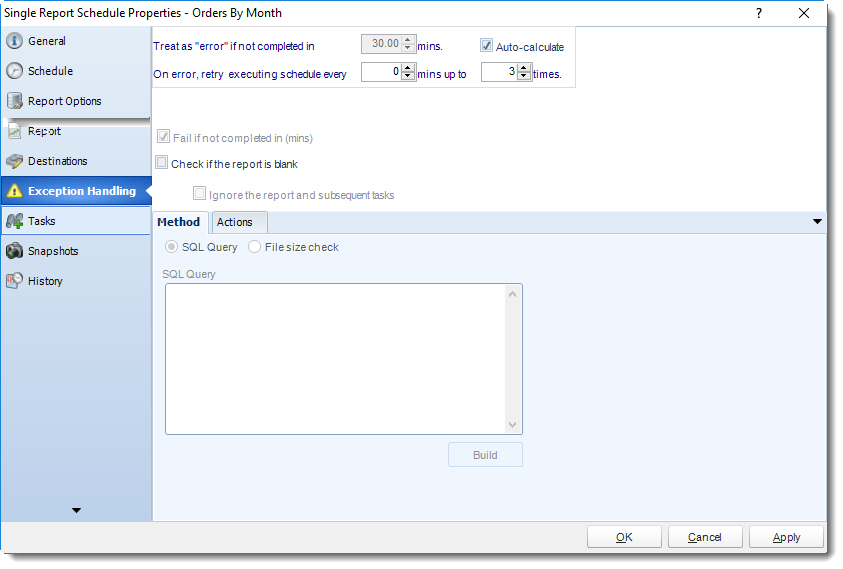Viewport: 843px width, 569px height.
Task: Click the help question mark icon
Action: click(759, 13)
